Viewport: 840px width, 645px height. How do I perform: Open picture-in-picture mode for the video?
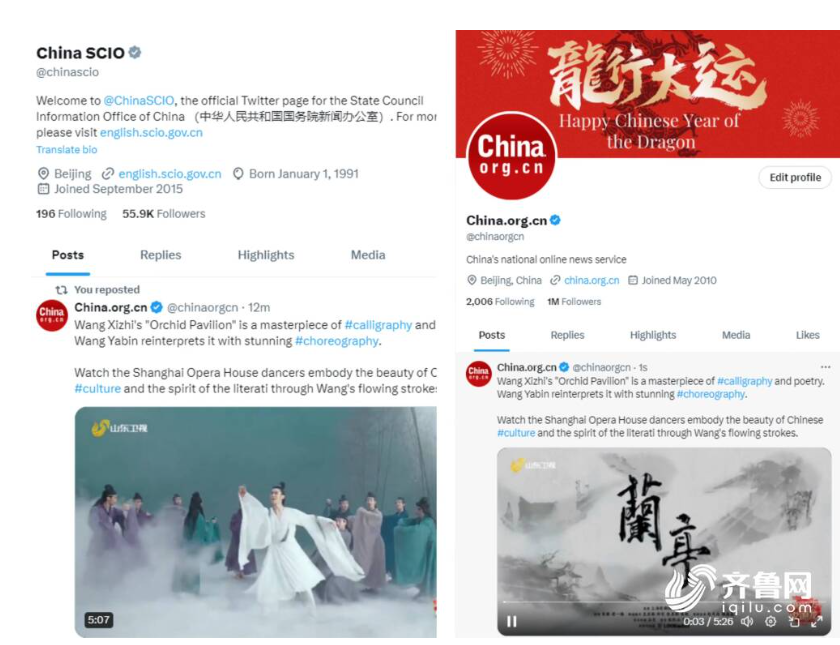click(794, 621)
